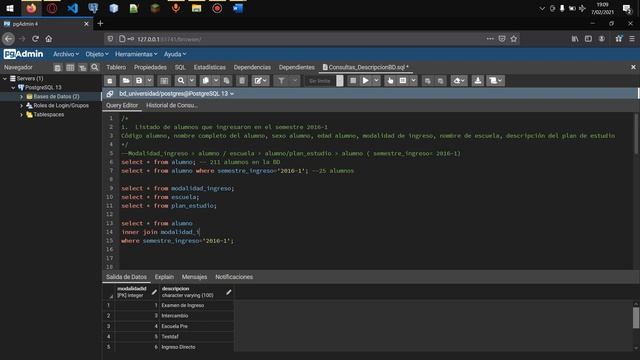Switch to the Estadísticas tab
640x360 pixels.
[210, 67]
